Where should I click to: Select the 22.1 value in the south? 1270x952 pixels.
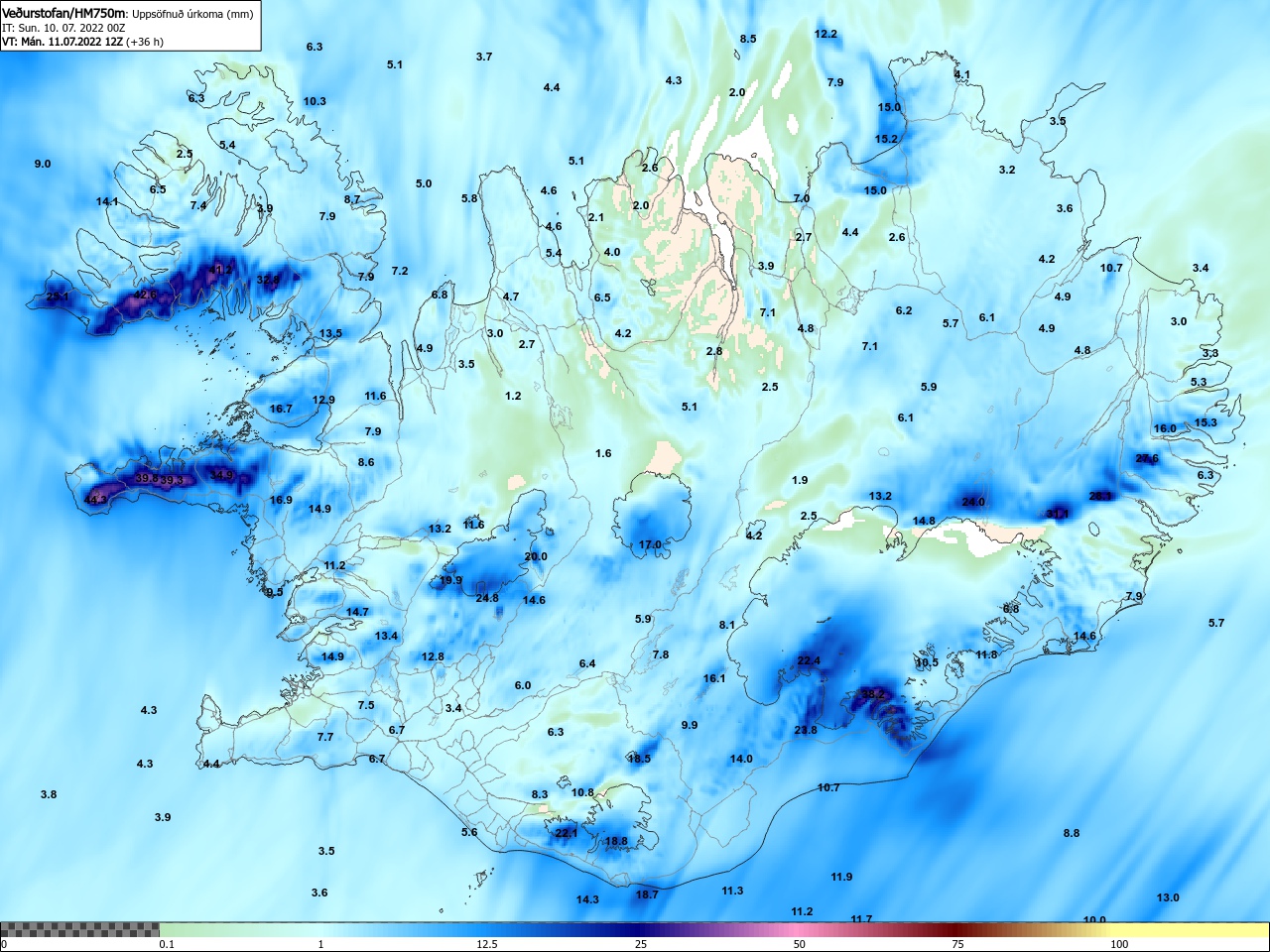[566, 833]
